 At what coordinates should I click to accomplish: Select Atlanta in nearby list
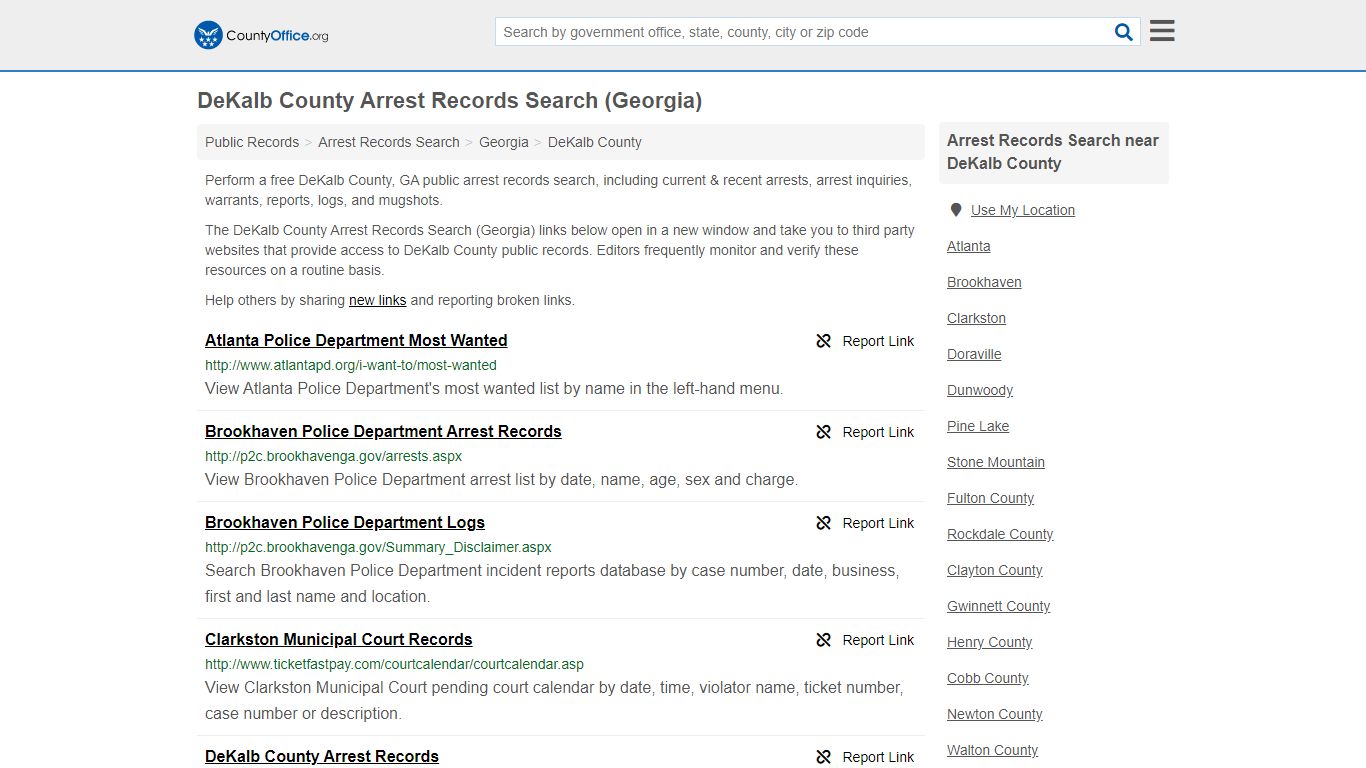(969, 246)
